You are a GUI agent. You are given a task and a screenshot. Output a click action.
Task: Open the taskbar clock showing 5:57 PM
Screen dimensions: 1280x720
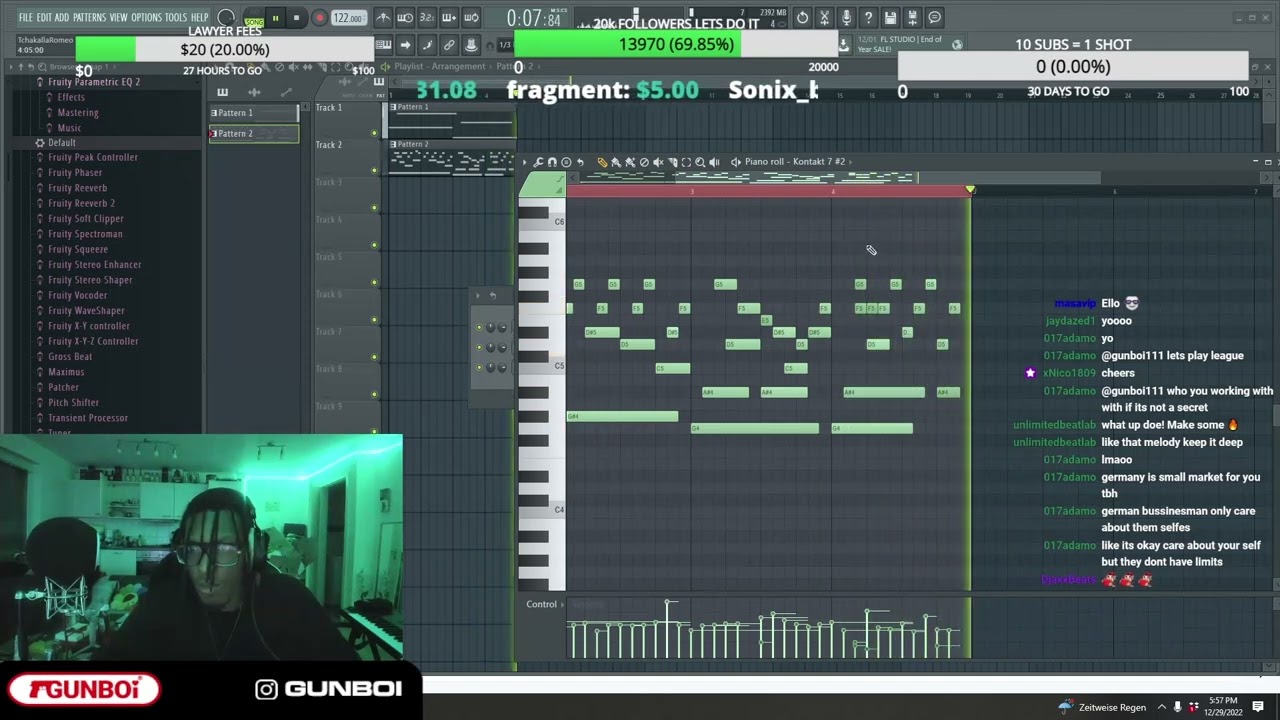[x=1223, y=707]
